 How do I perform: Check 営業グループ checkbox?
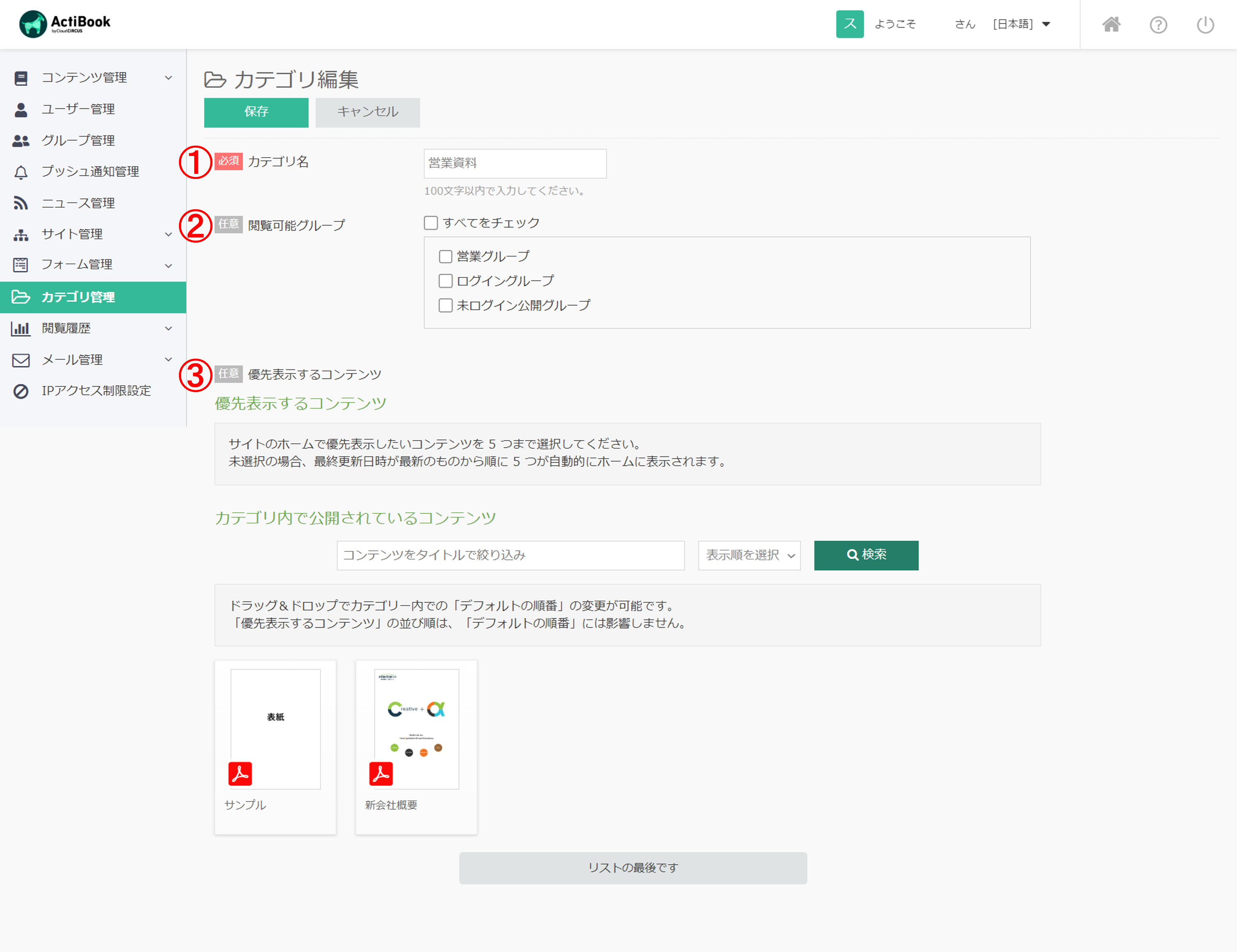pyautogui.click(x=446, y=257)
